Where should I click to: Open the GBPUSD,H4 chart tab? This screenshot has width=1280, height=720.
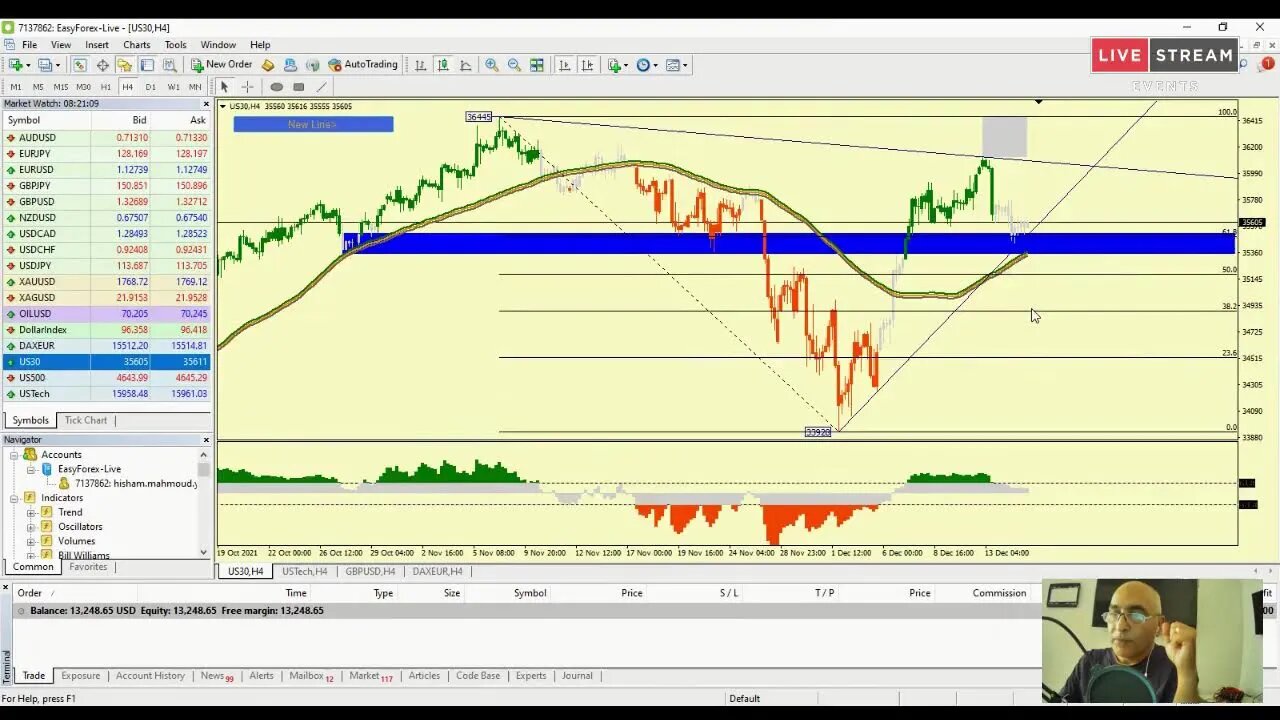tap(370, 572)
